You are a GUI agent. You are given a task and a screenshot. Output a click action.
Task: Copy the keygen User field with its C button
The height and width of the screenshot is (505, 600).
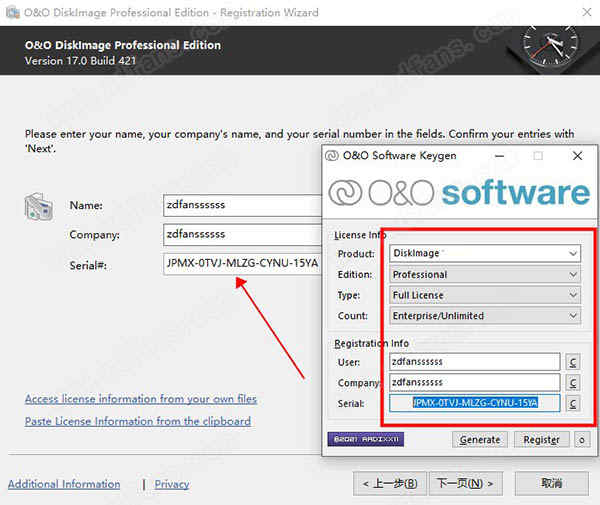click(x=572, y=362)
